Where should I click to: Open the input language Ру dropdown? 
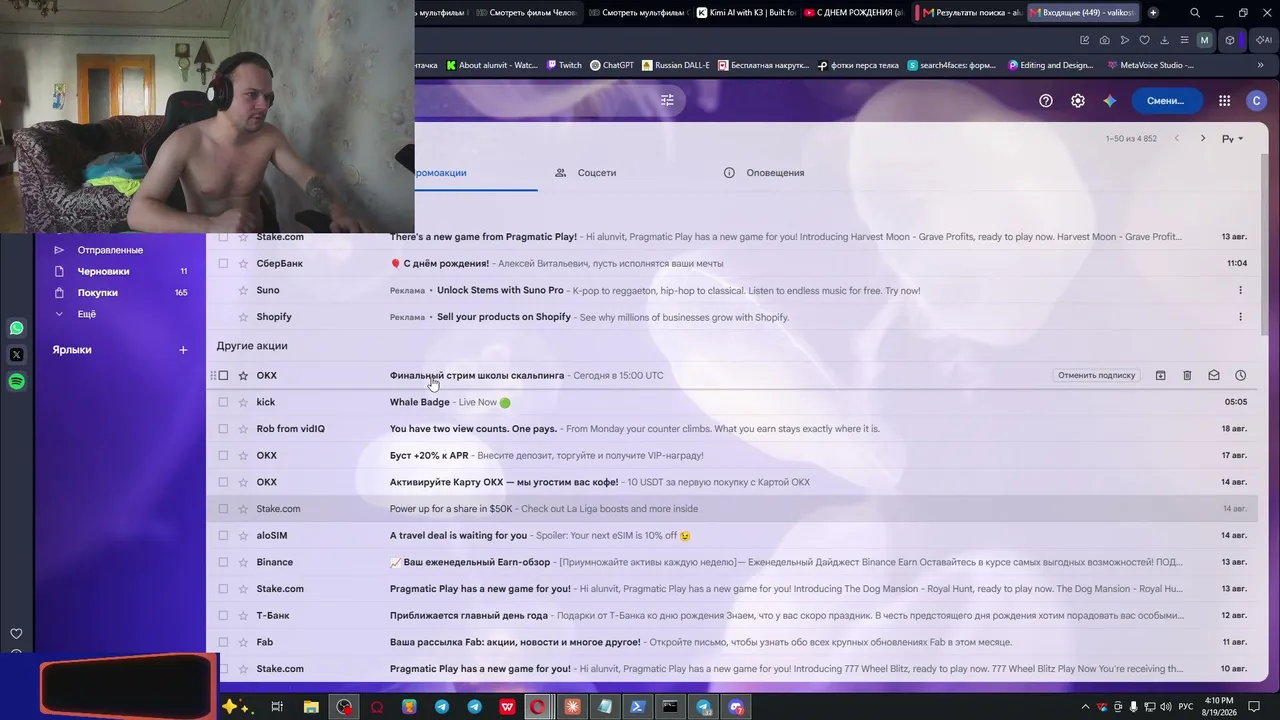[1232, 139]
